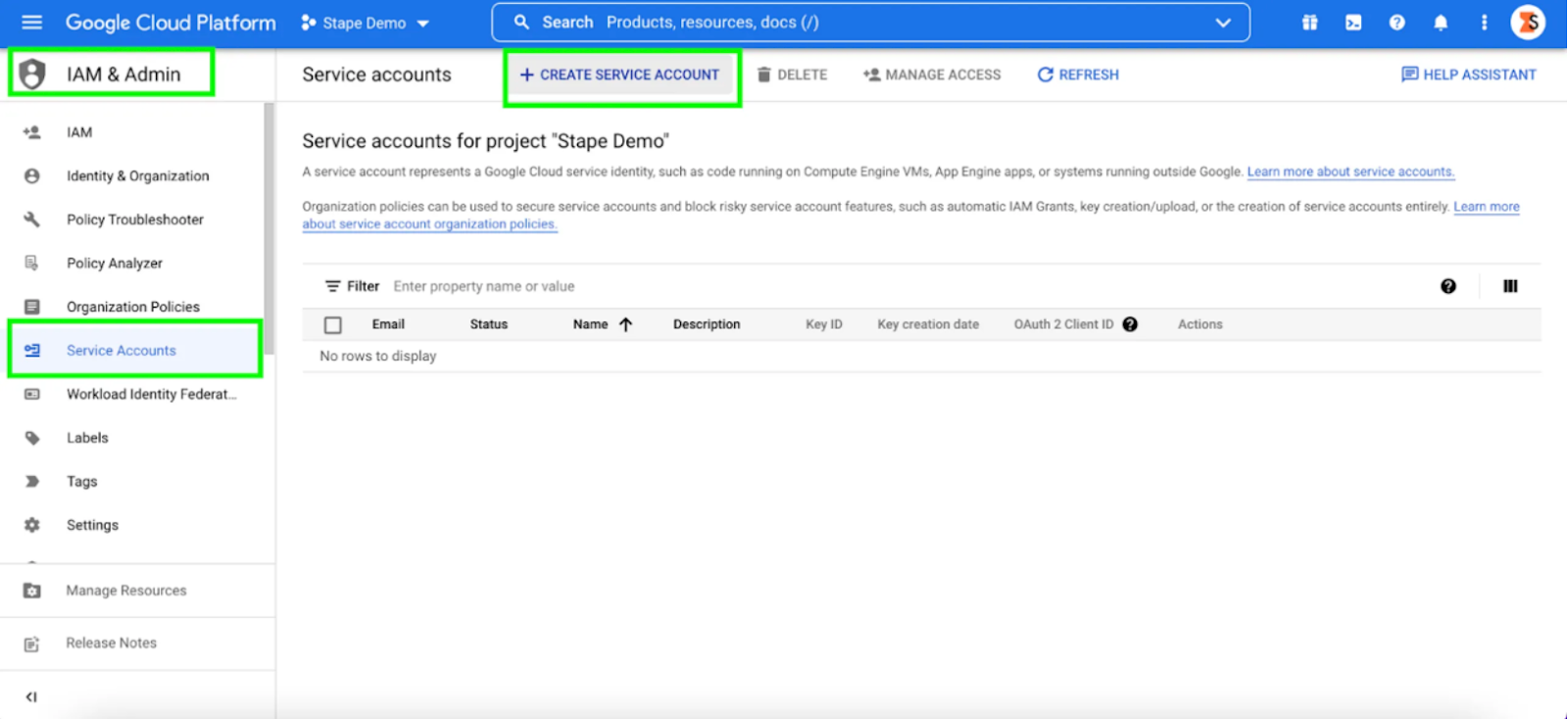Follow service account organization policies link

coord(430,224)
